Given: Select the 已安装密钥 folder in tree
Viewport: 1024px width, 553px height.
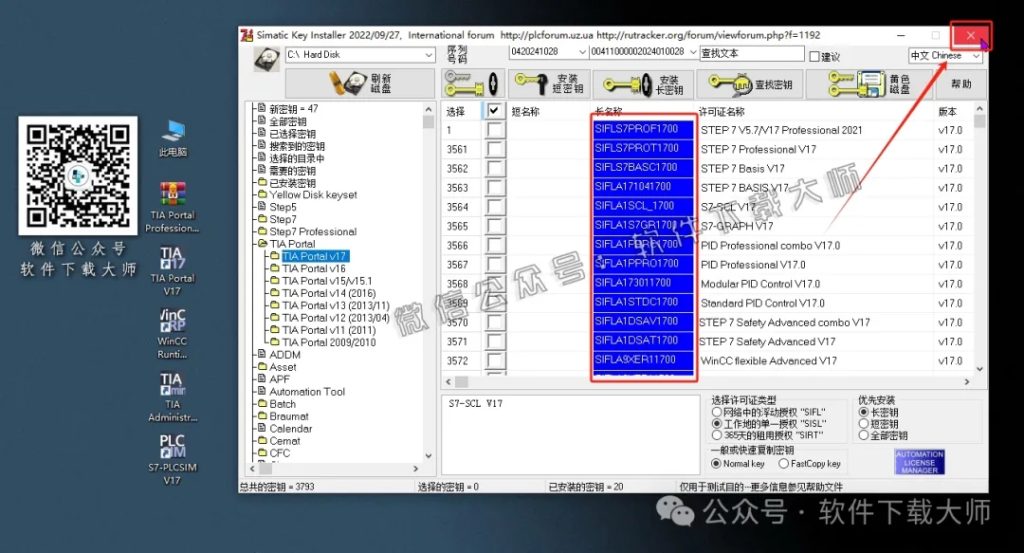Looking at the screenshot, I should tap(293, 183).
